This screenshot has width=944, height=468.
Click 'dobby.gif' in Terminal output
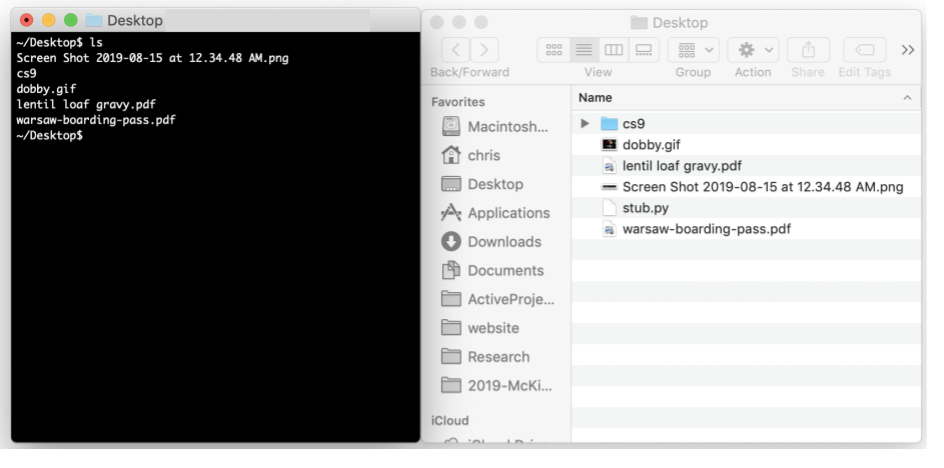click(x=46, y=89)
